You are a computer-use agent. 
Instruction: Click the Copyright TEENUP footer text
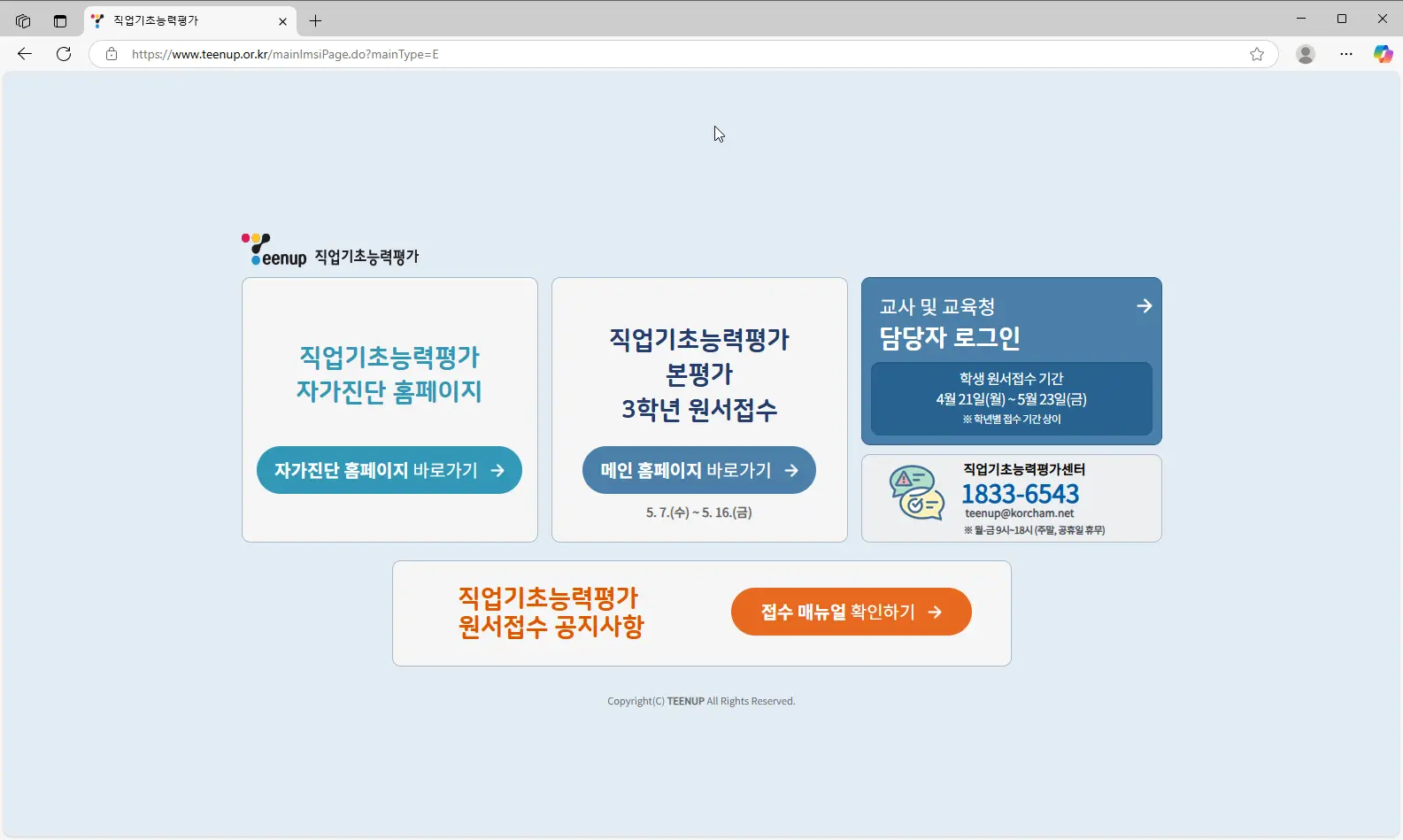(x=701, y=701)
